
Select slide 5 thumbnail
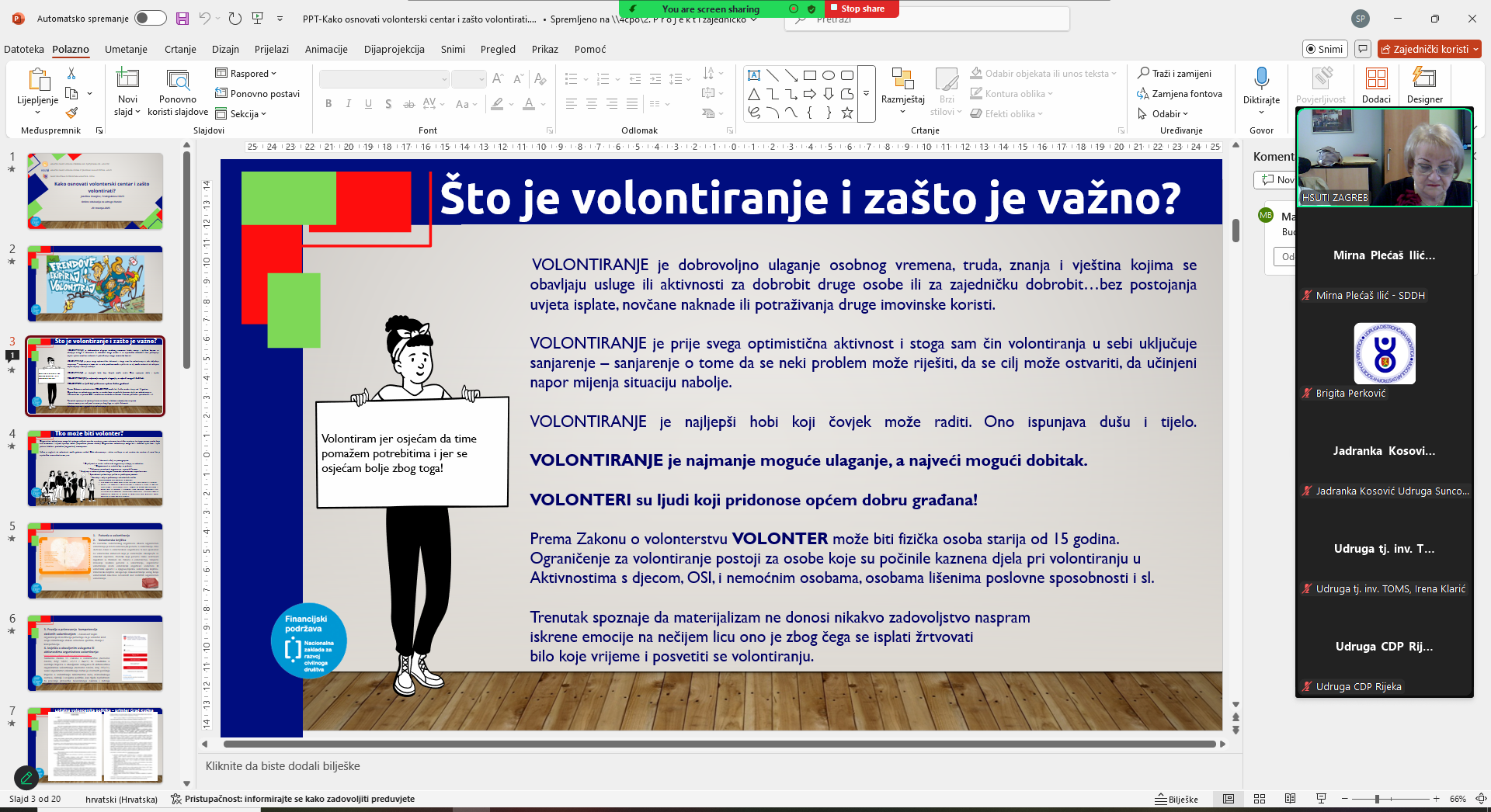(x=96, y=560)
